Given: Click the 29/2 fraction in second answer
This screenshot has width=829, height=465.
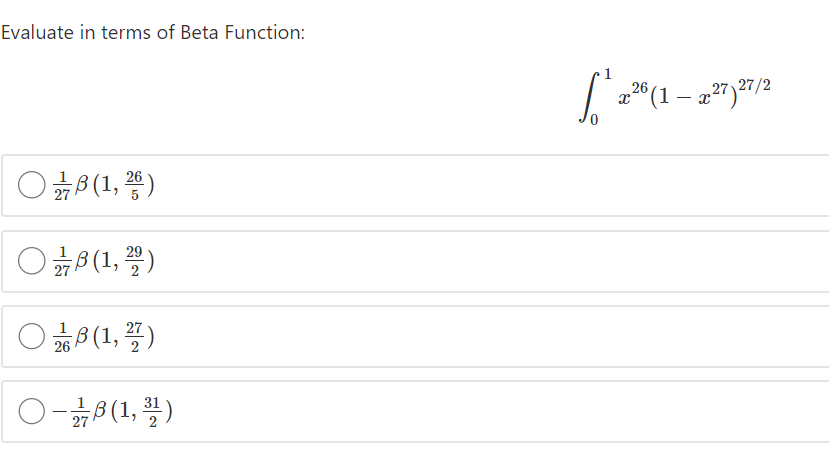Looking at the screenshot, I should 134,261.
